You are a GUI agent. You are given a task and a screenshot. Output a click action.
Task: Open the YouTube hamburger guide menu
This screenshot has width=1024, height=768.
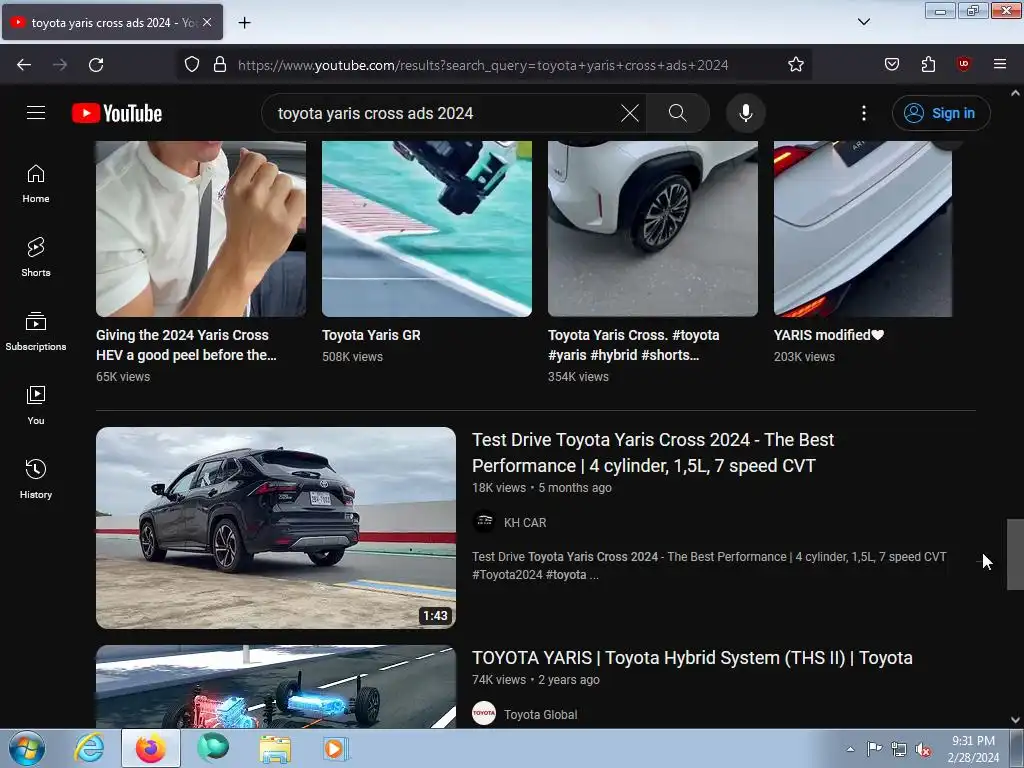coord(36,113)
